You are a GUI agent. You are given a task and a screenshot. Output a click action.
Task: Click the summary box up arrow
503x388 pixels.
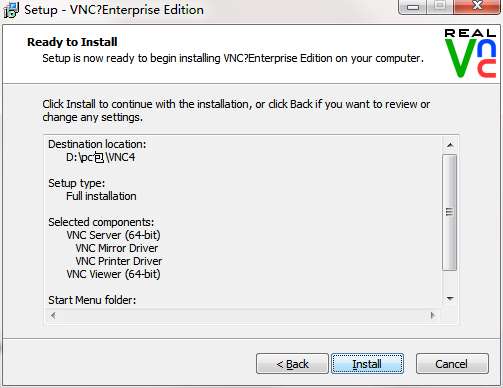point(450,145)
